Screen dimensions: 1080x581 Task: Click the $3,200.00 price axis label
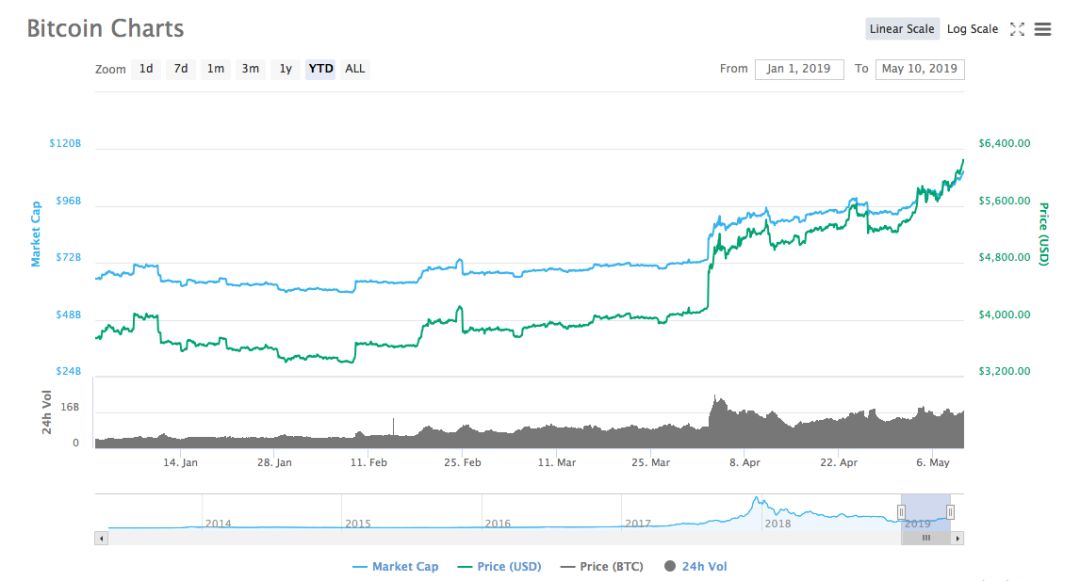pyautogui.click(x=1004, y=371)
